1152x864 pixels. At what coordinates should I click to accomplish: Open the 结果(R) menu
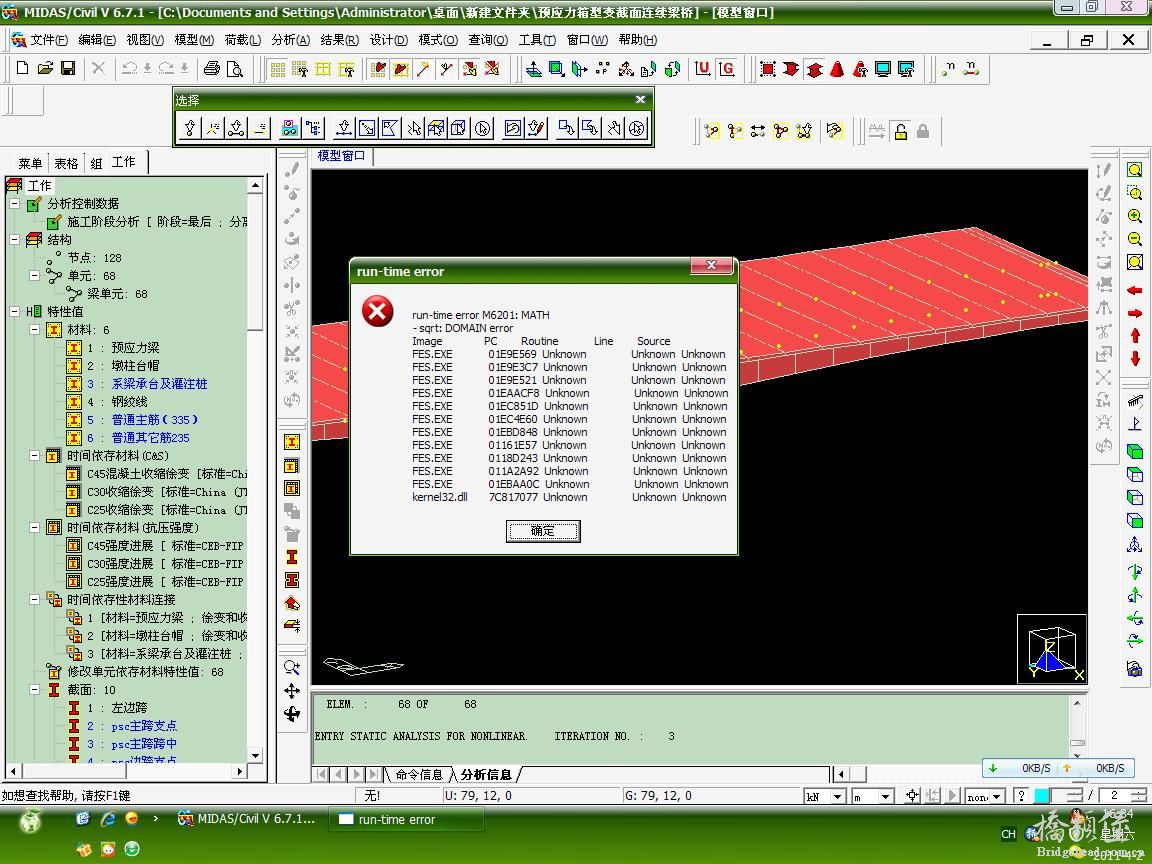coord(339,40)
